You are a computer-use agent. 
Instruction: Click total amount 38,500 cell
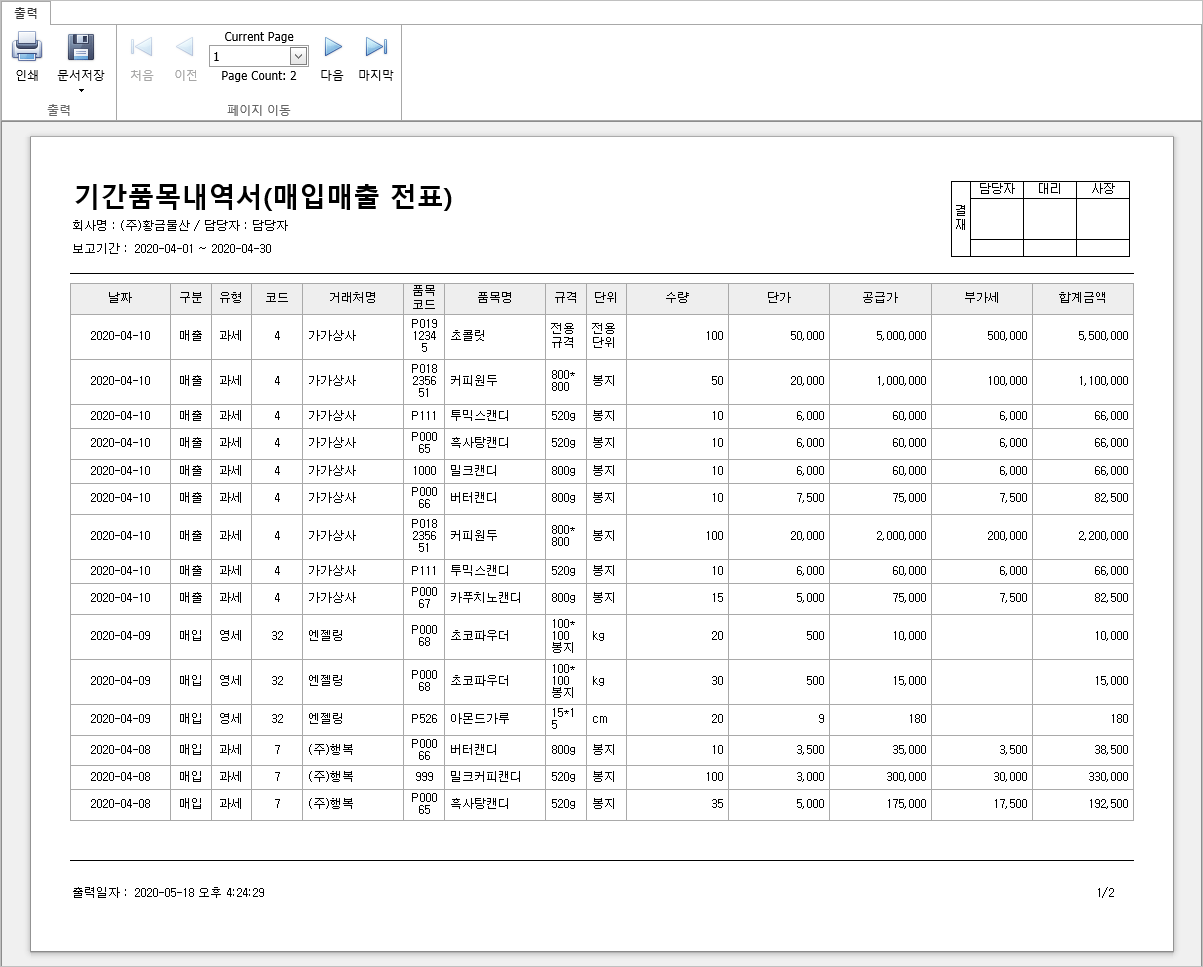click(x=1083, y=750)
